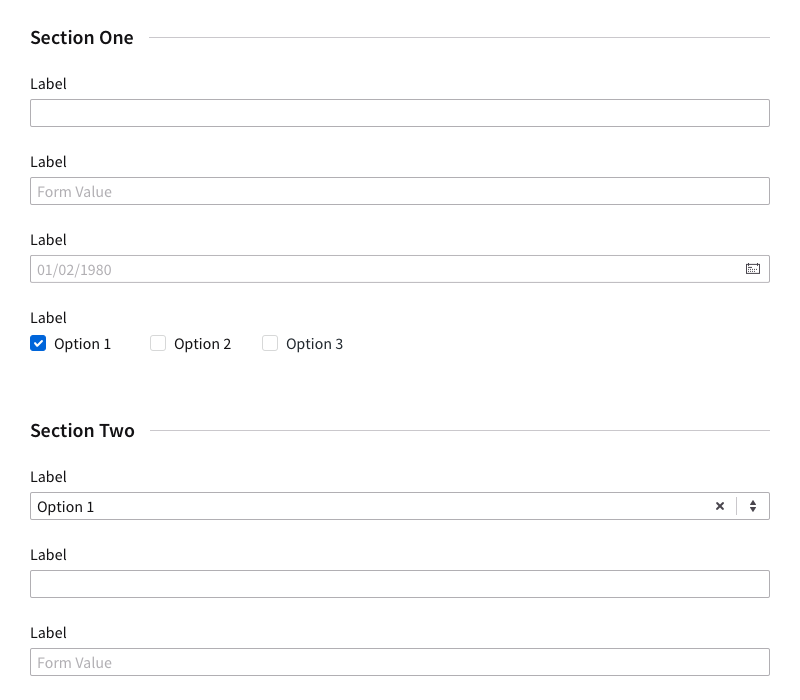
Task: Click the Section Two heading
Action: (x=83, y=430)
